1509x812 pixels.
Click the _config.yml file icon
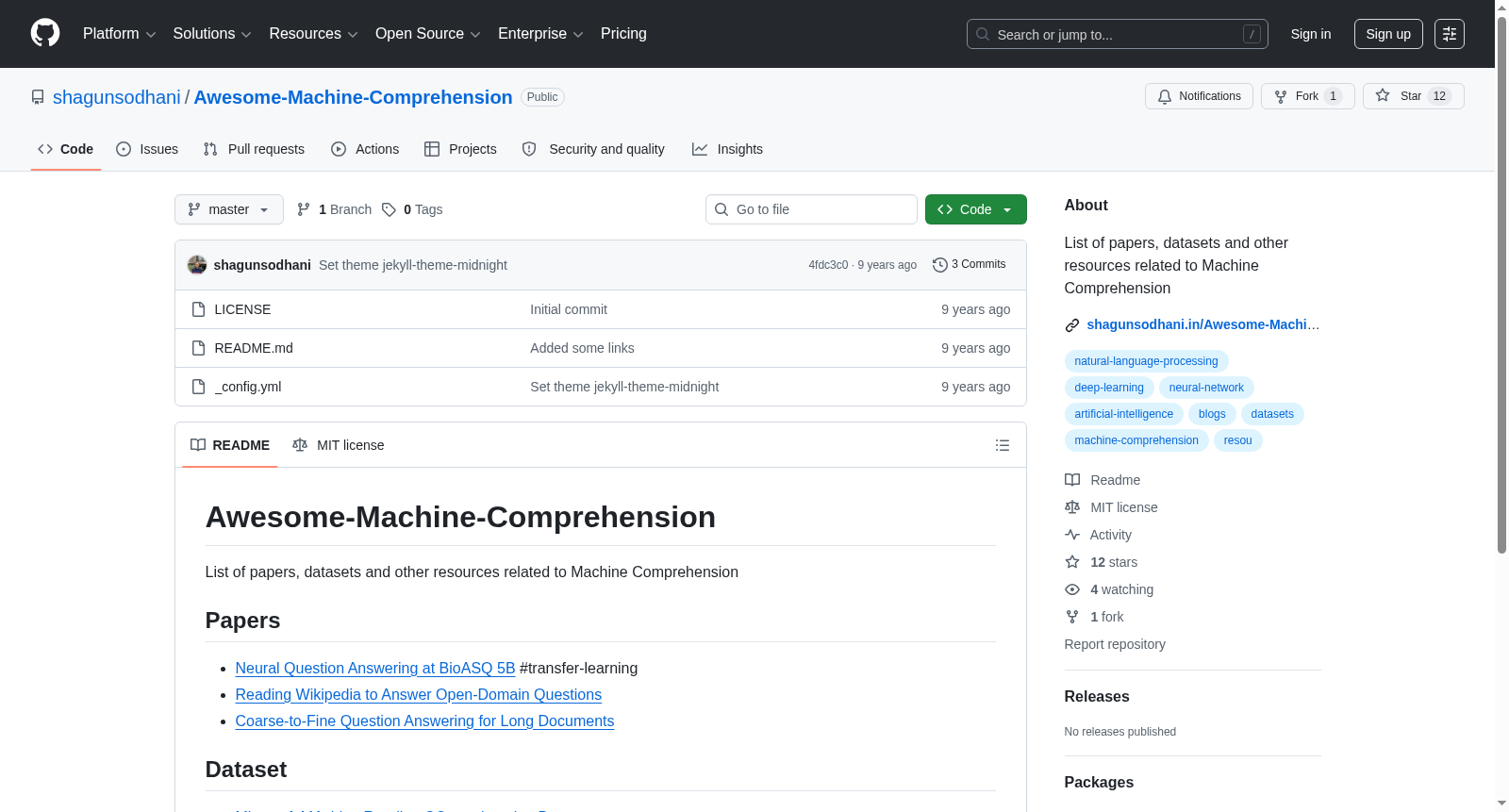[198, 387]
